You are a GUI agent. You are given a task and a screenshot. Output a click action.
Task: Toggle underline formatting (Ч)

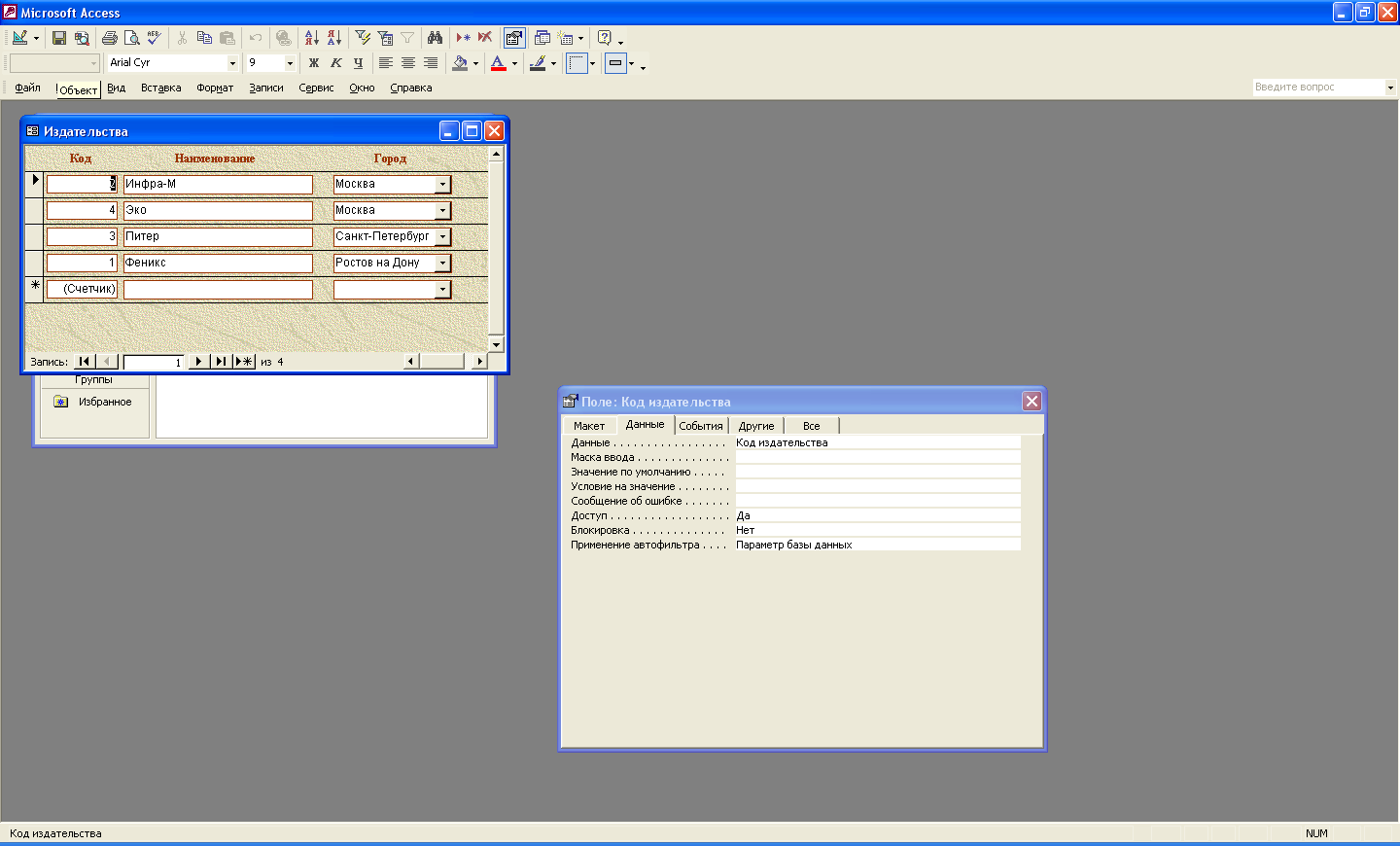pos(358,63)
